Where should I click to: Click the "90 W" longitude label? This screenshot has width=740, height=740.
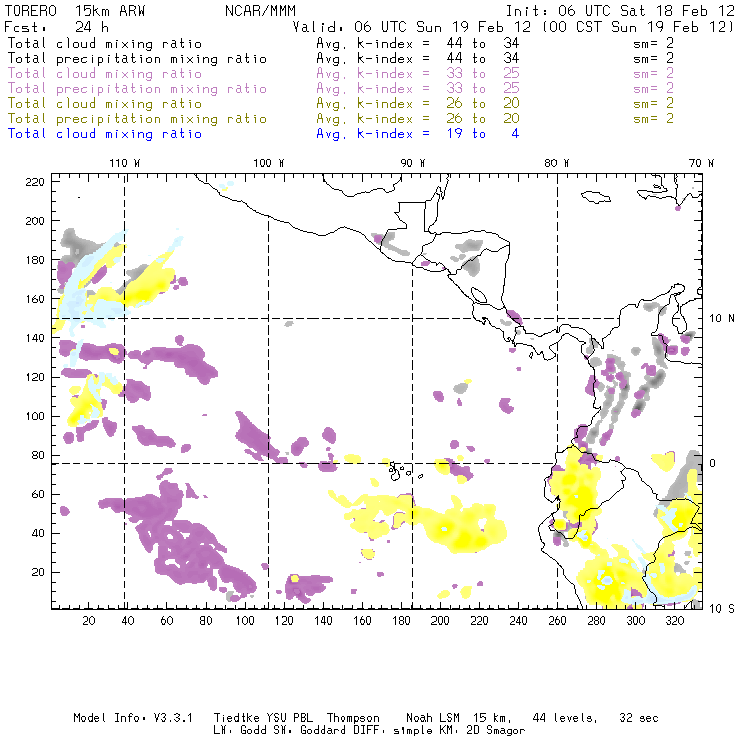[413, 163]
